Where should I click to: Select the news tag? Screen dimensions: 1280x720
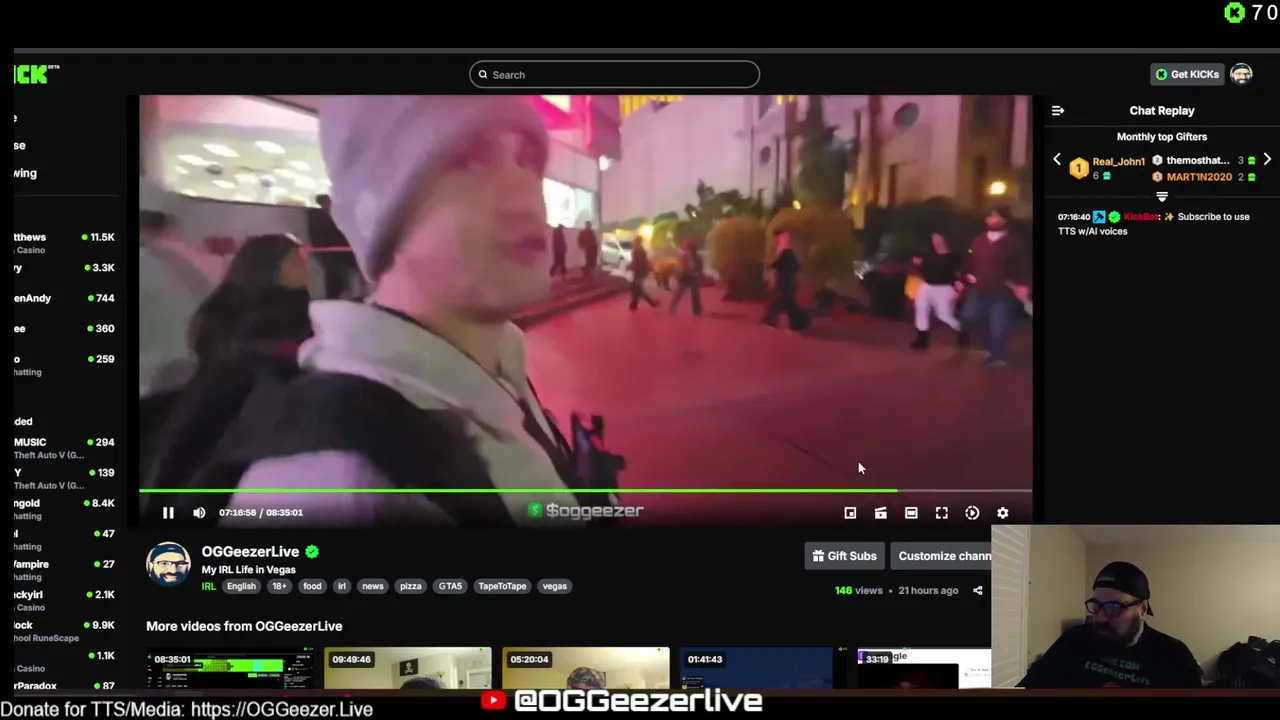pyautogui.click(x=373, y=587)
